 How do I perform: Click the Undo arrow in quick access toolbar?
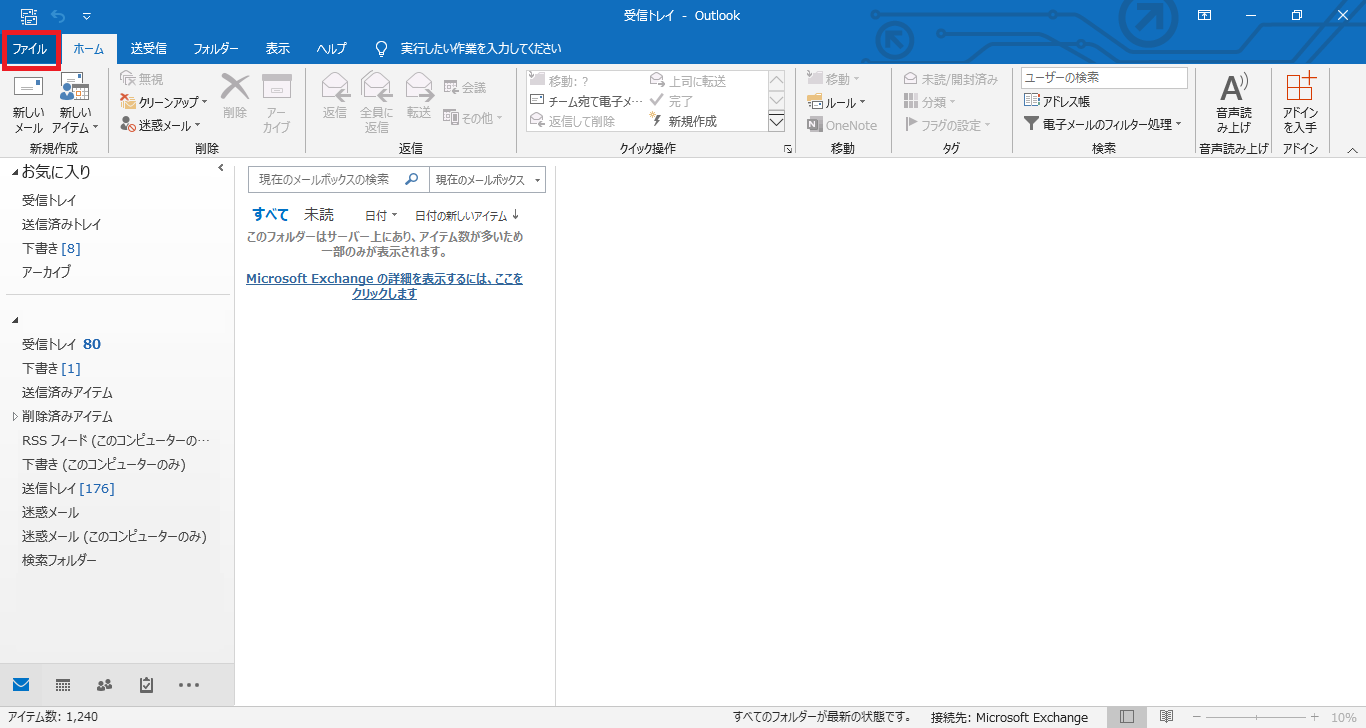click(59, 15)
